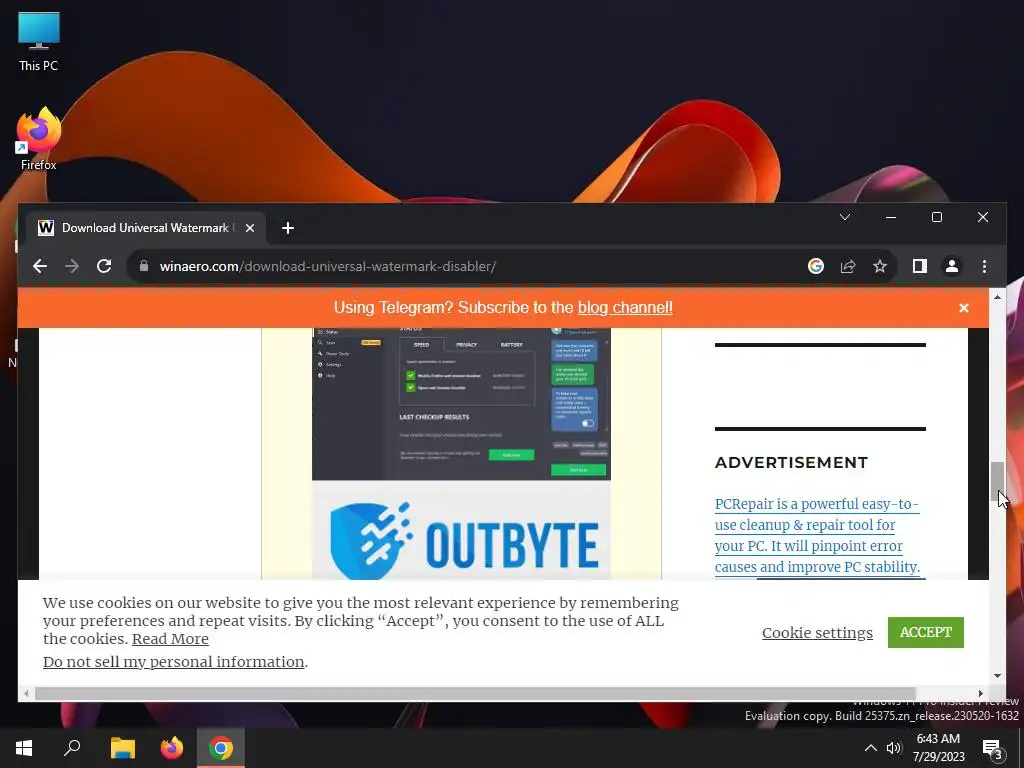Screen dimensions: 1024x768
Task: Open a new tab with plus button
Action: click(x=288, y=228)
